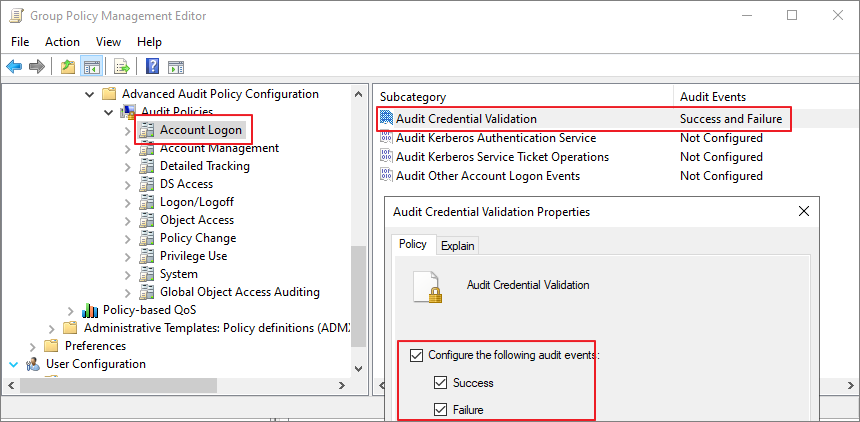
Task: Click the Global Object Access Auditing icon
Action: pyautogui.click(x=146, y=292)
